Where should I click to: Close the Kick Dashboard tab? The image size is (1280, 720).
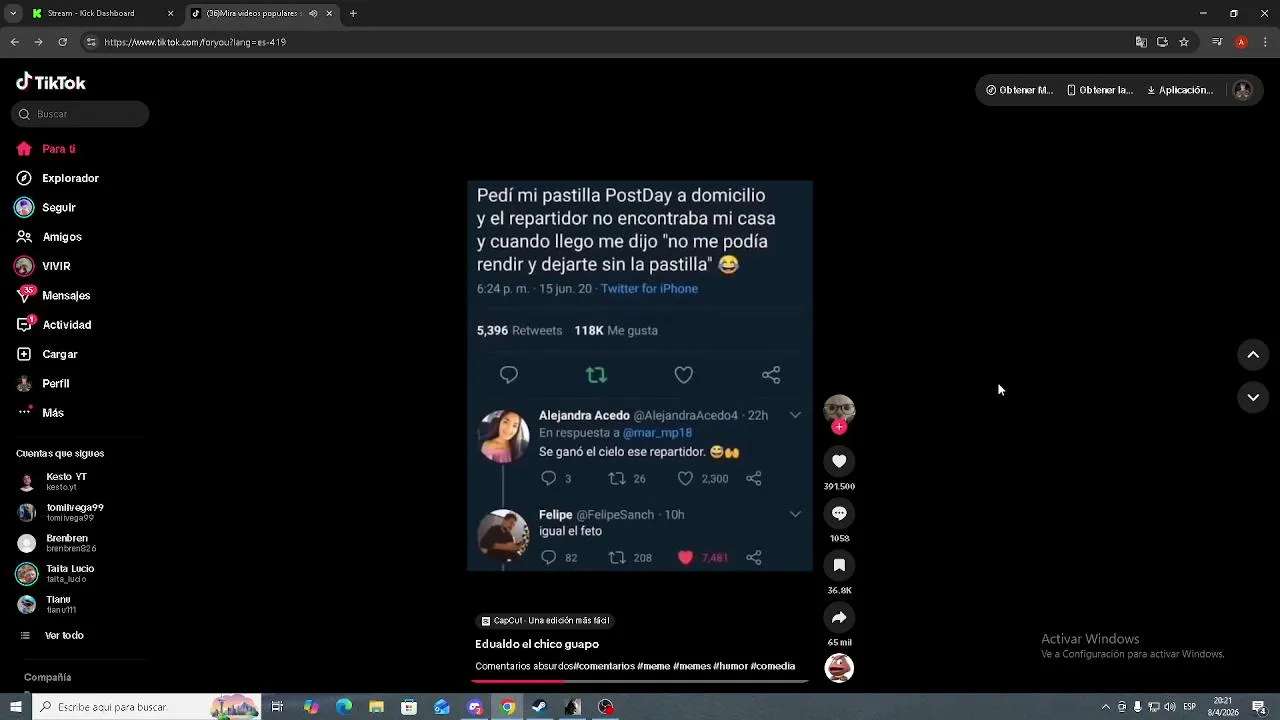(x=170, y=13)
